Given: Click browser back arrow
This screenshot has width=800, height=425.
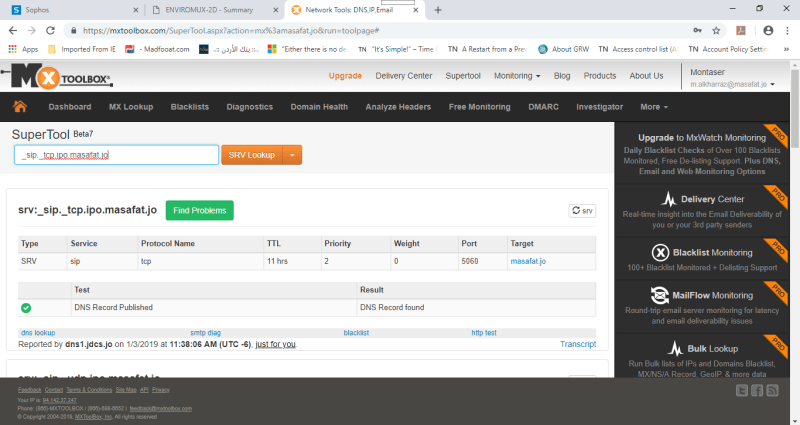Looking at the screenshot, I should point(13,31).
